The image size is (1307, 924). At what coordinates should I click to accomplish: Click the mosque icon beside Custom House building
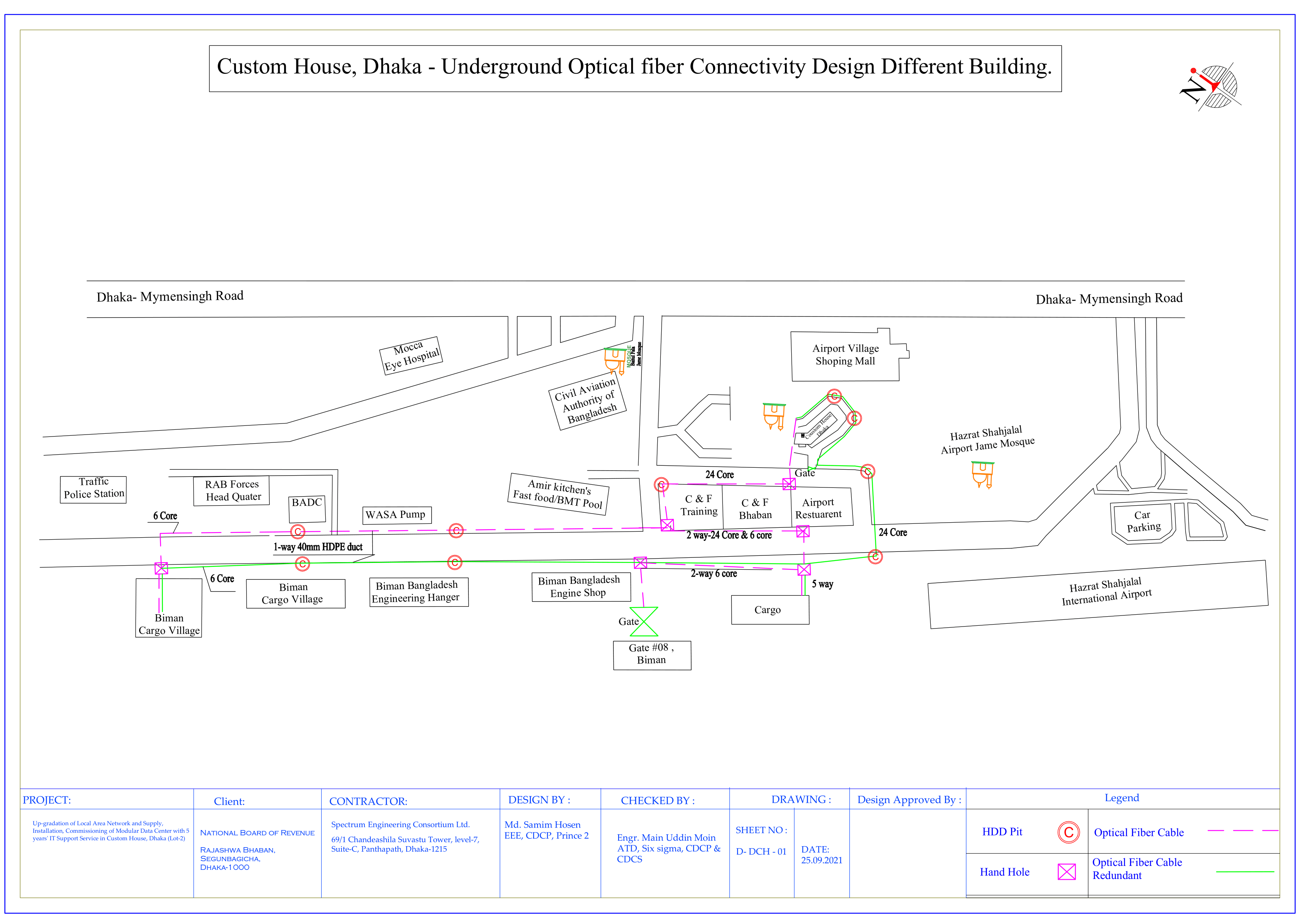774,416
